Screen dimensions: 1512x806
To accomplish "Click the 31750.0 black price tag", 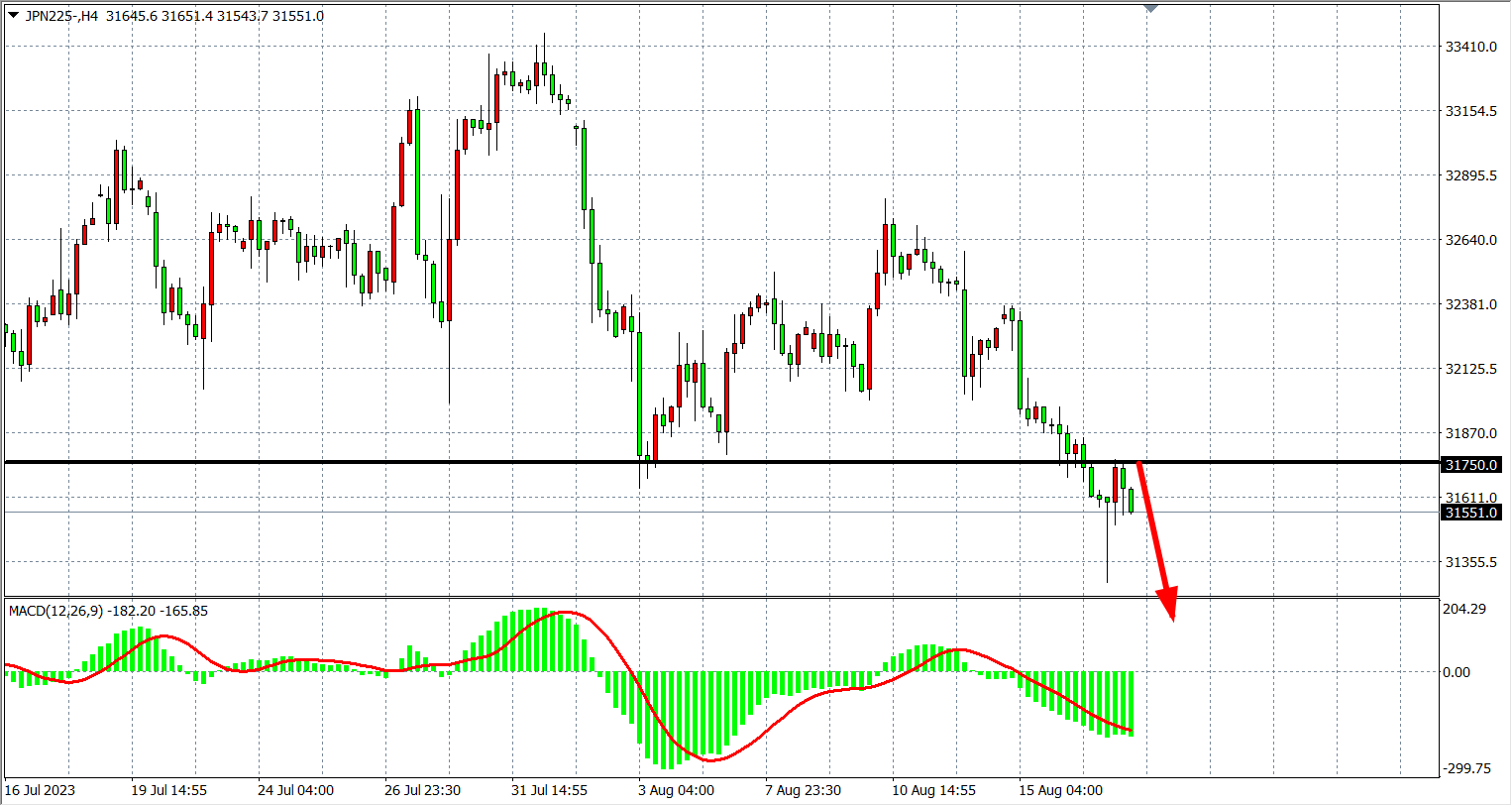I will coord(1471,465).
